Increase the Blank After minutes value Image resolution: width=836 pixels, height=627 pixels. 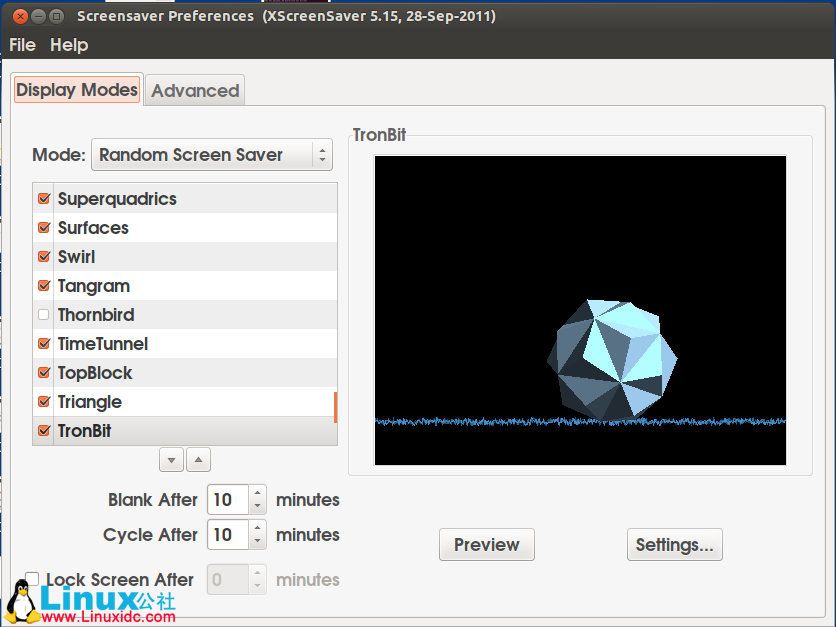pyautogui.click(x=258, y=493)
